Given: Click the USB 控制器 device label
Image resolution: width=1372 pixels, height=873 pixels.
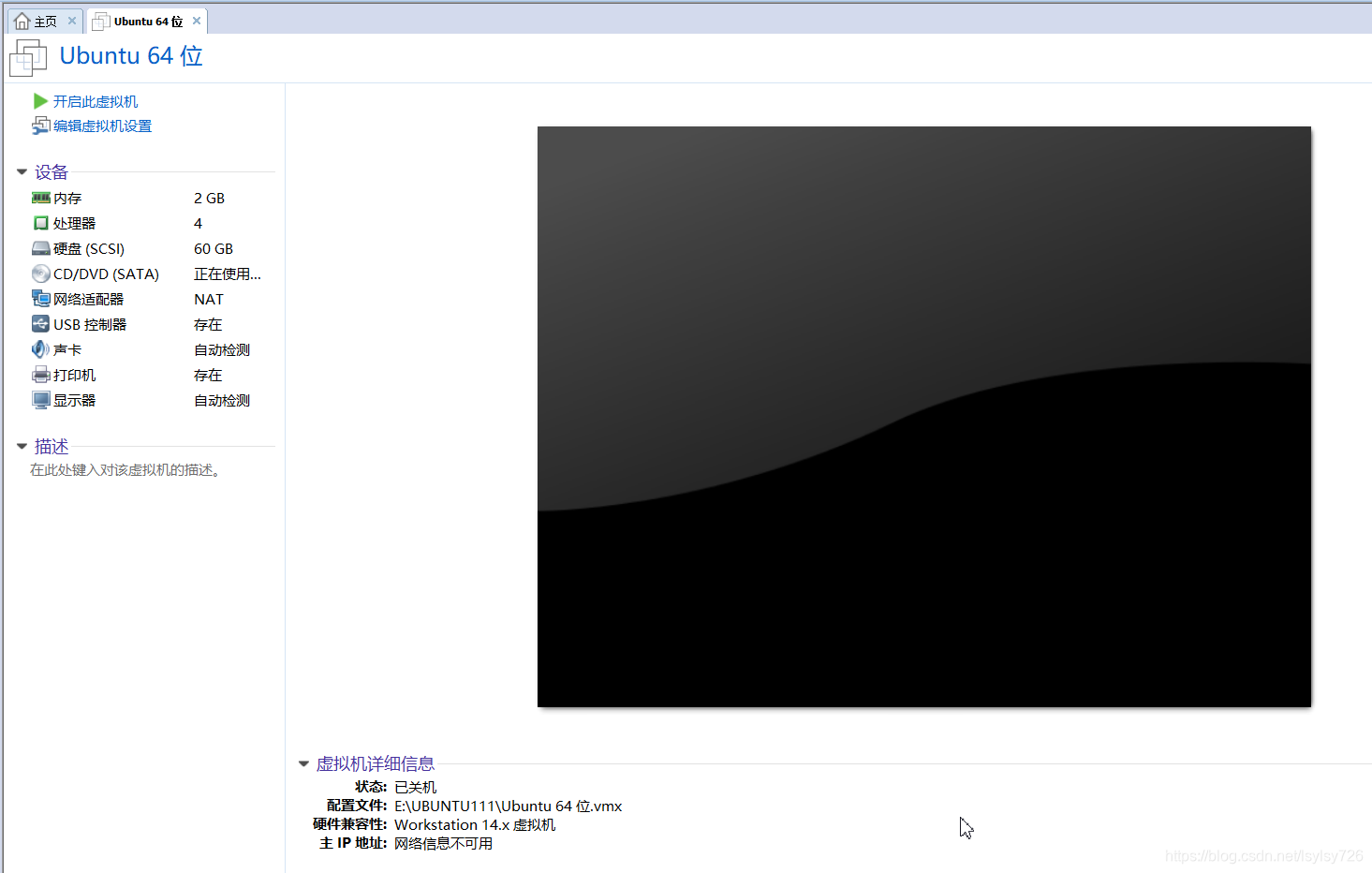Looking at the screenshot, I should click(90, 324).
